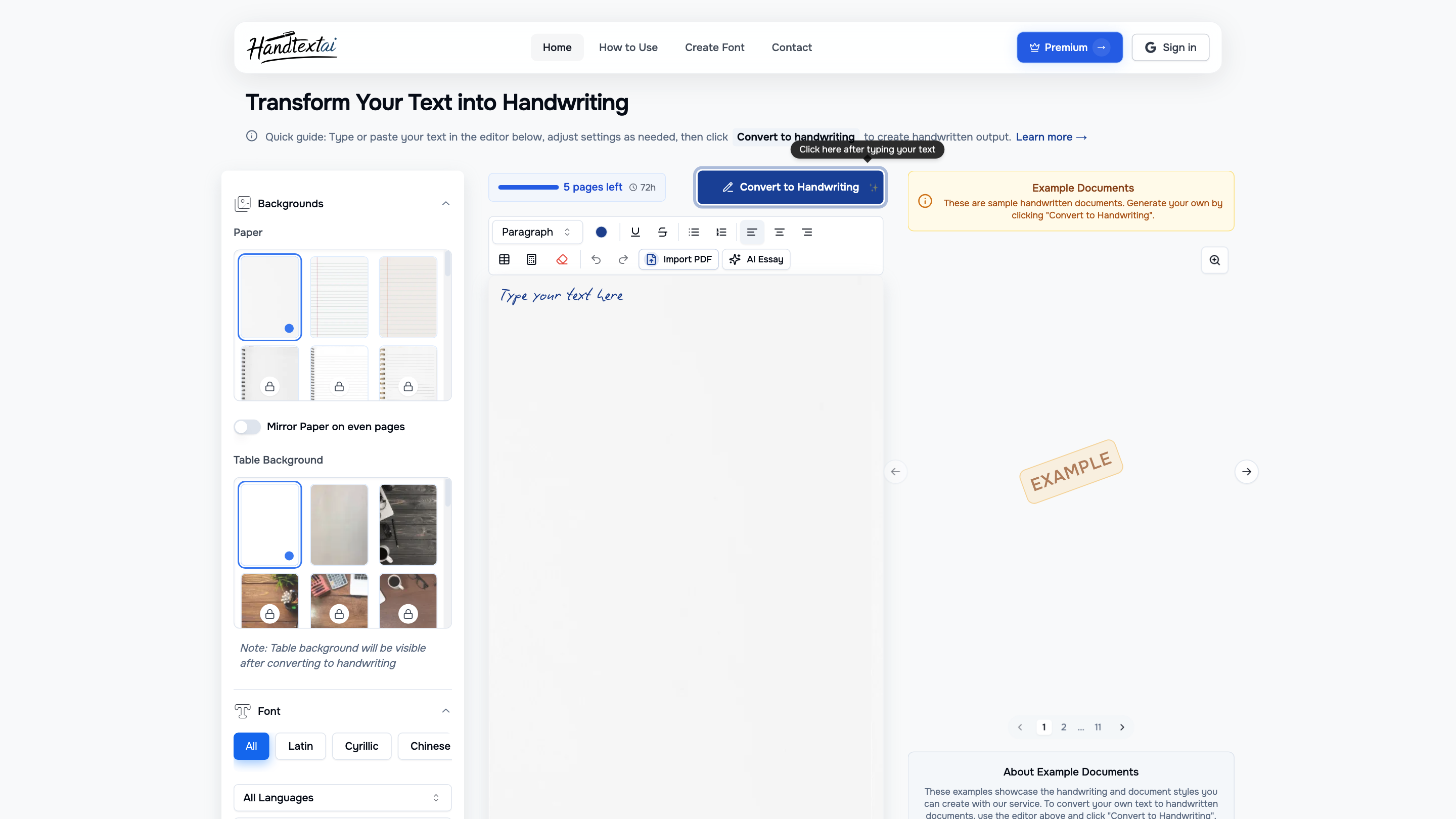
Task: Open the How to Use page
Action: pos(628,48)
